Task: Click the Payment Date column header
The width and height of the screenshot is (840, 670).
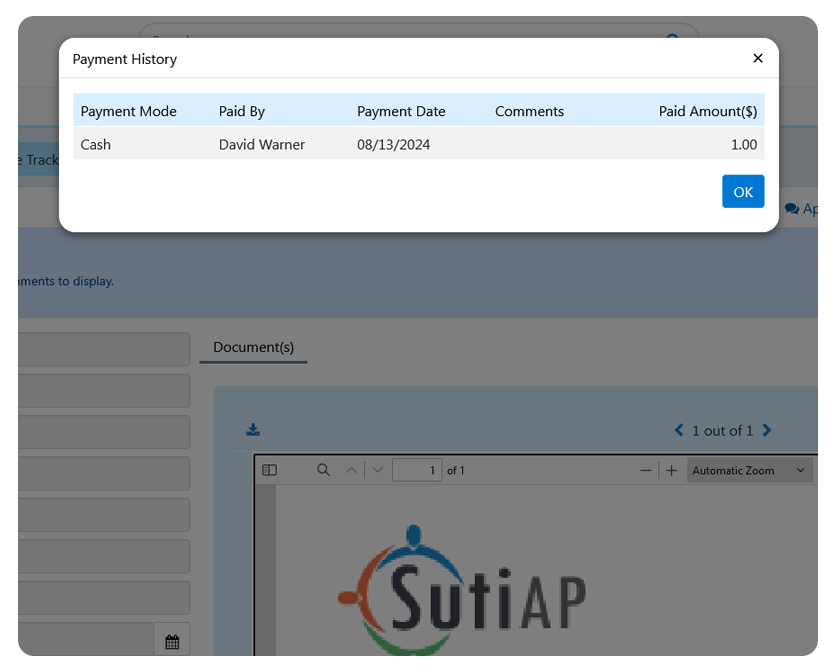Action: [x=401, y=111]
